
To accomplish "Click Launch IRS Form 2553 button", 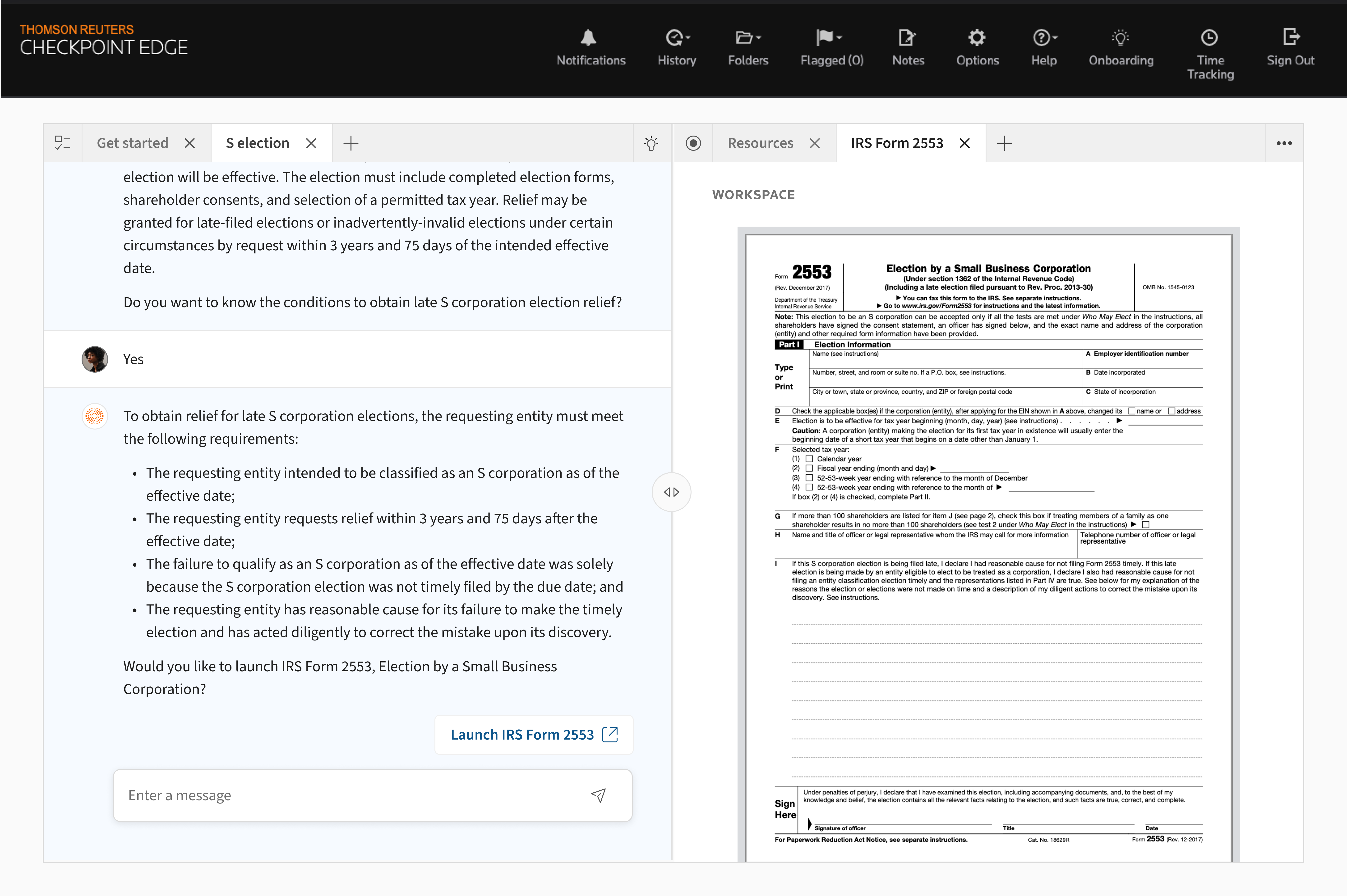I will [x=533, y=734].
